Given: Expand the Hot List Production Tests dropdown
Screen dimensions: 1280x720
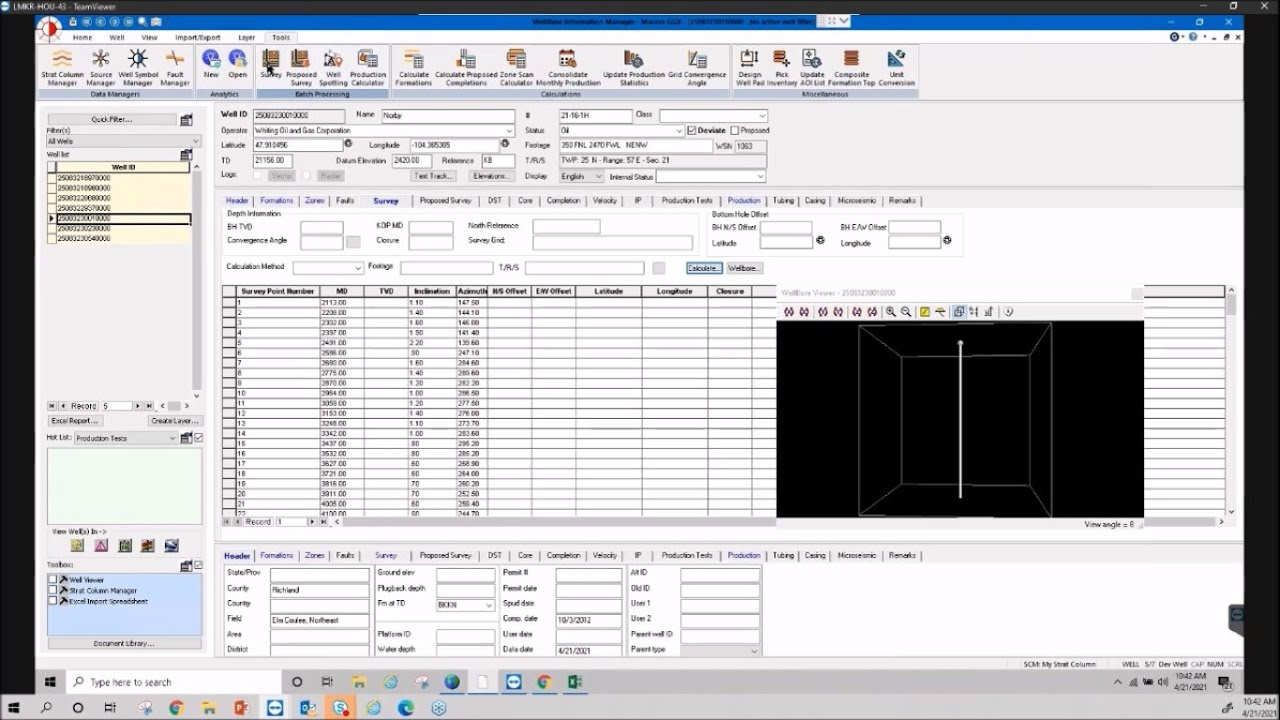Looking at the screenshot, I should [x=172, y=438].
